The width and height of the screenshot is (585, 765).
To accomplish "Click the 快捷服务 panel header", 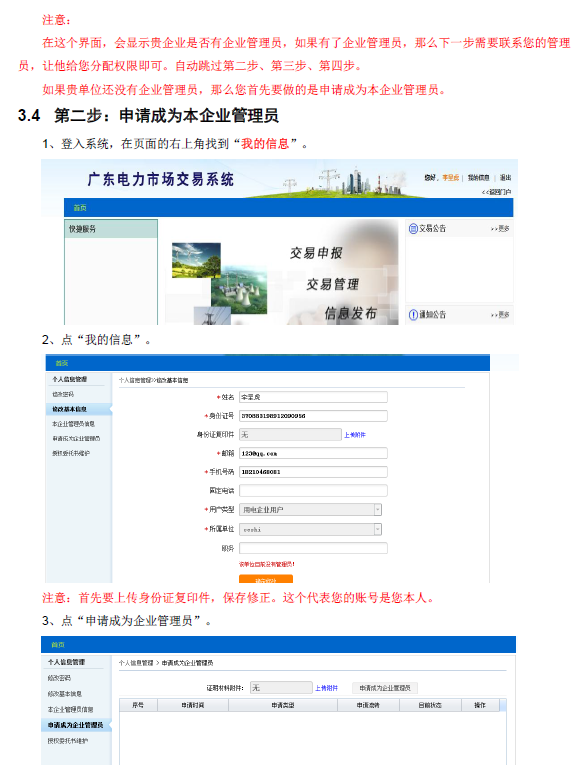I will [x=111, y=229].
